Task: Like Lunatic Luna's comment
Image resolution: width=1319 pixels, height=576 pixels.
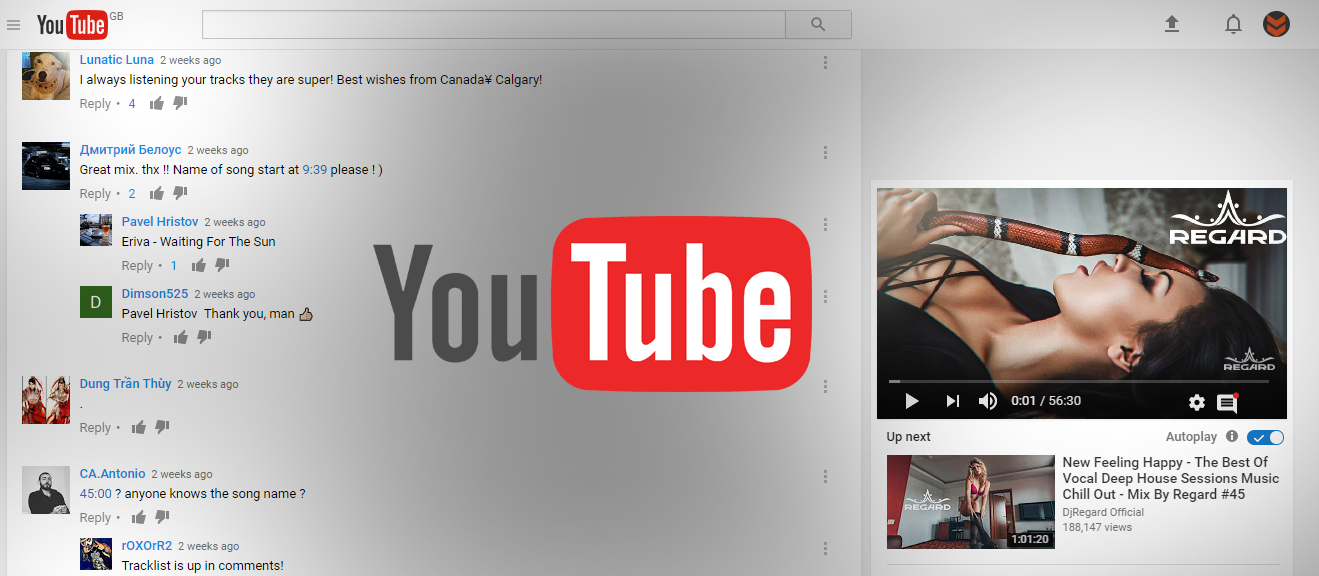Action: [157, 103]
